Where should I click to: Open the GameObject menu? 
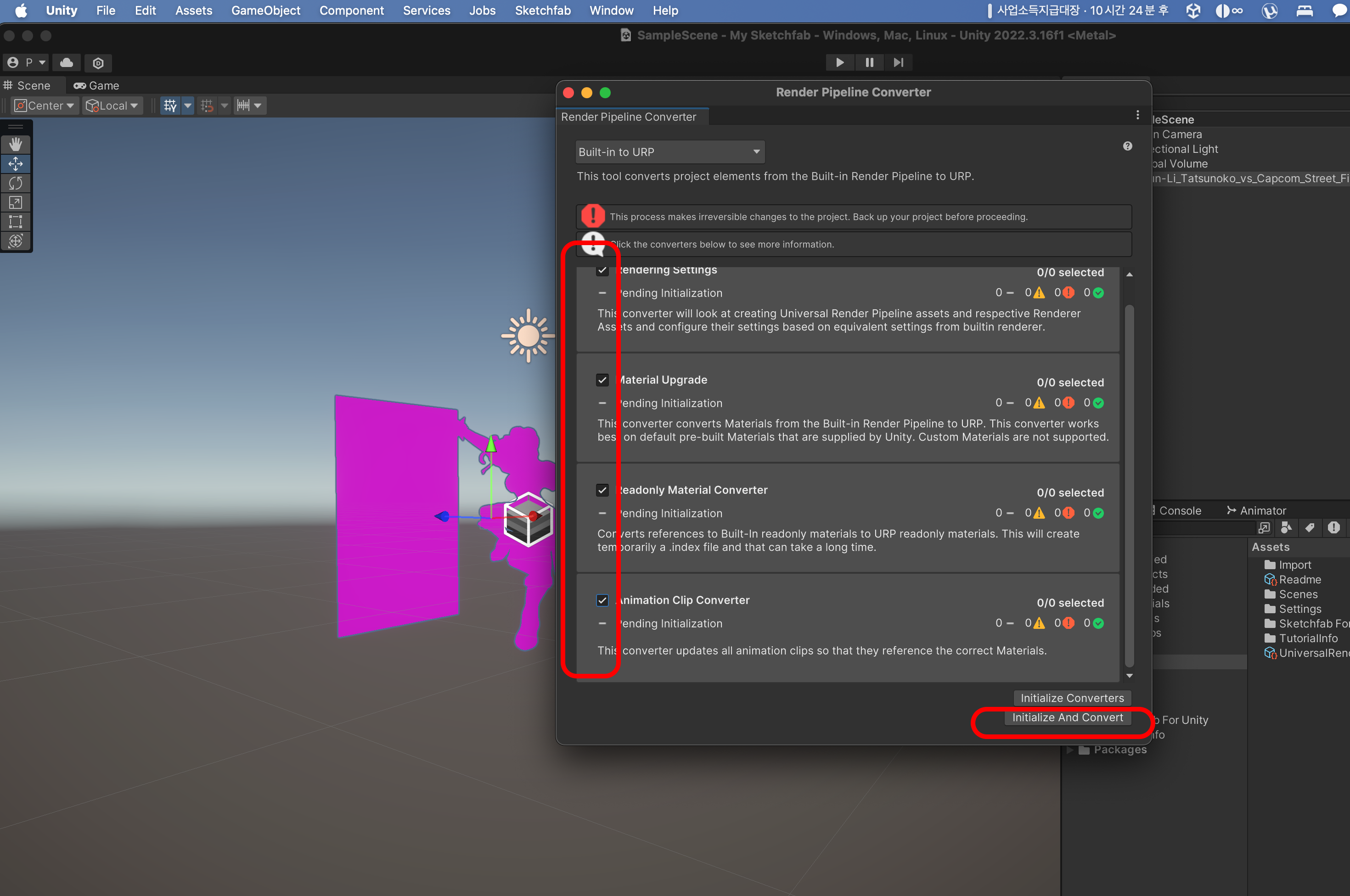point(265,10)
